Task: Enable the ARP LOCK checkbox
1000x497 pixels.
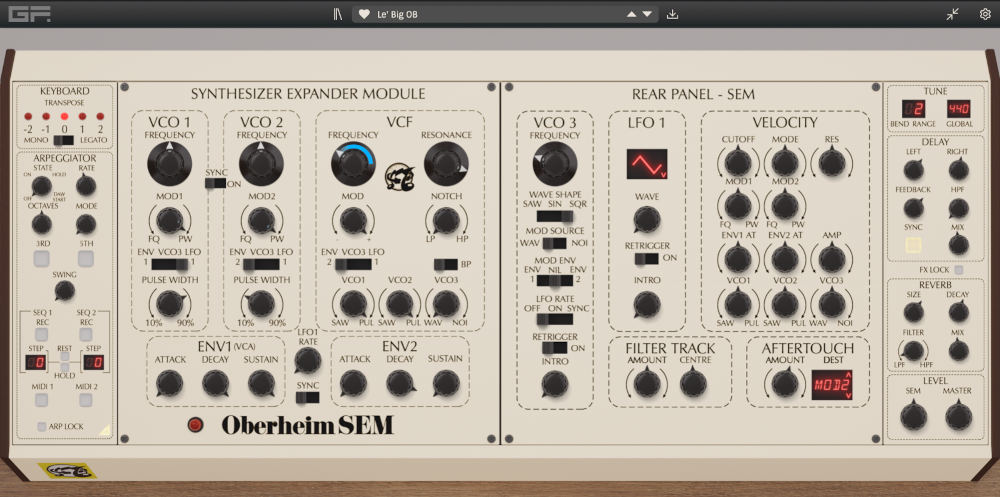Action: (41, 426)
